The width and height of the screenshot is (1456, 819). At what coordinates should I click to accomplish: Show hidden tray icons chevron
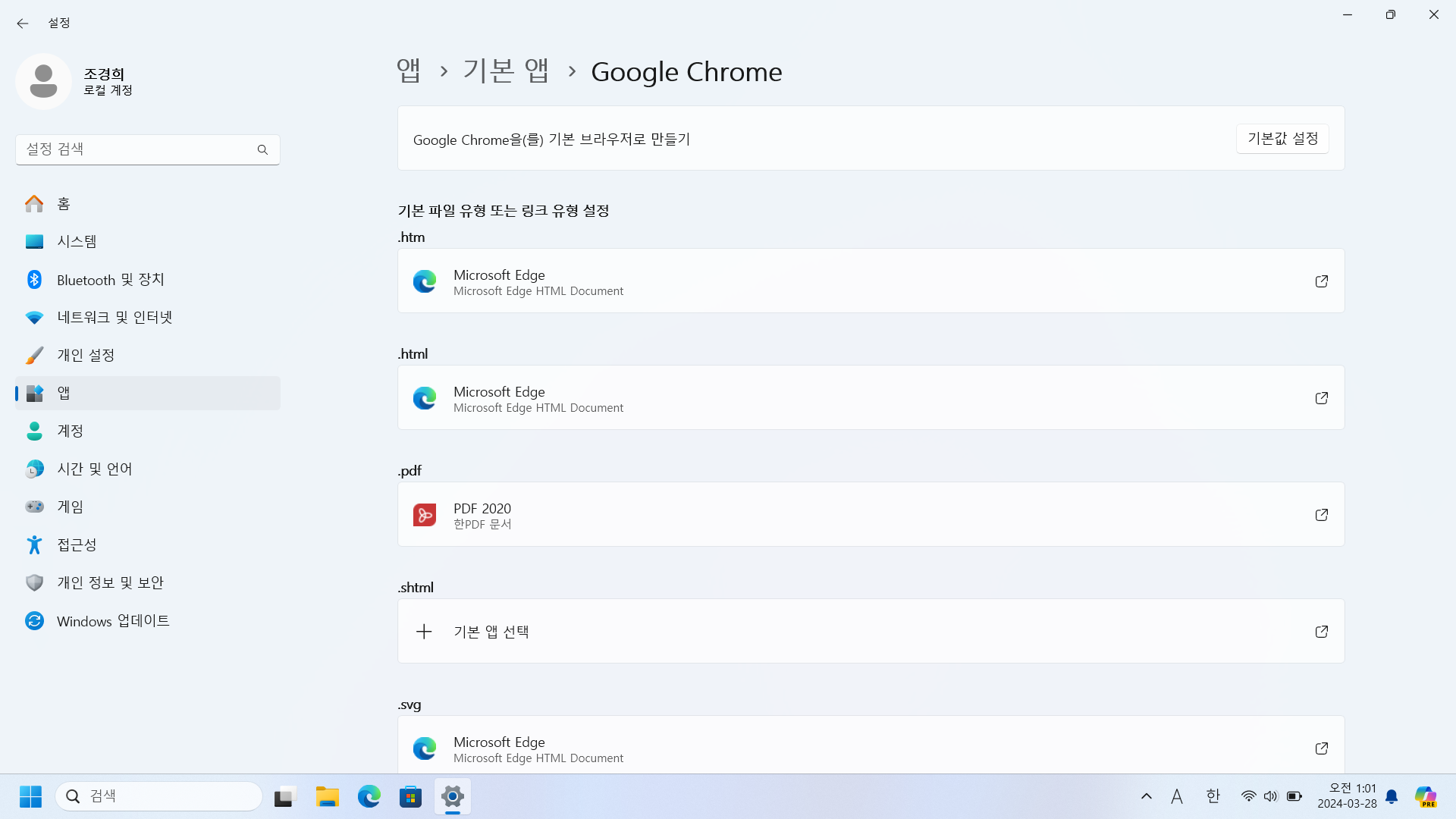point(1147,796)
